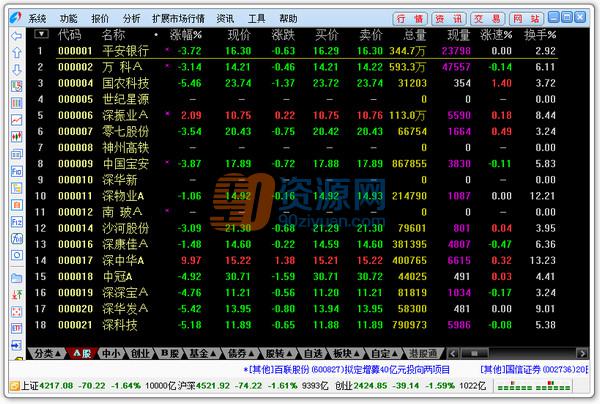Click the orange document icon in sidebar

click(16, 205)
